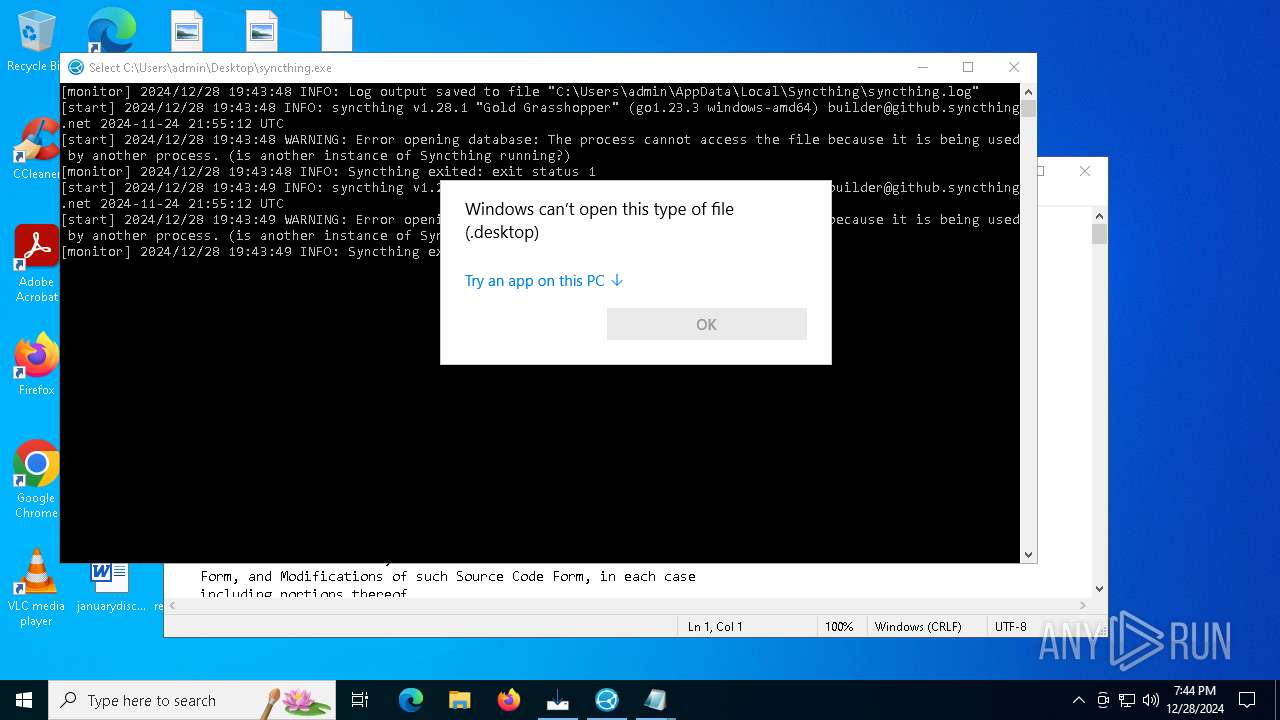Open the 'Try an app on this PC' link
This screenshot has width=1280, height=720.
point(544,281)
